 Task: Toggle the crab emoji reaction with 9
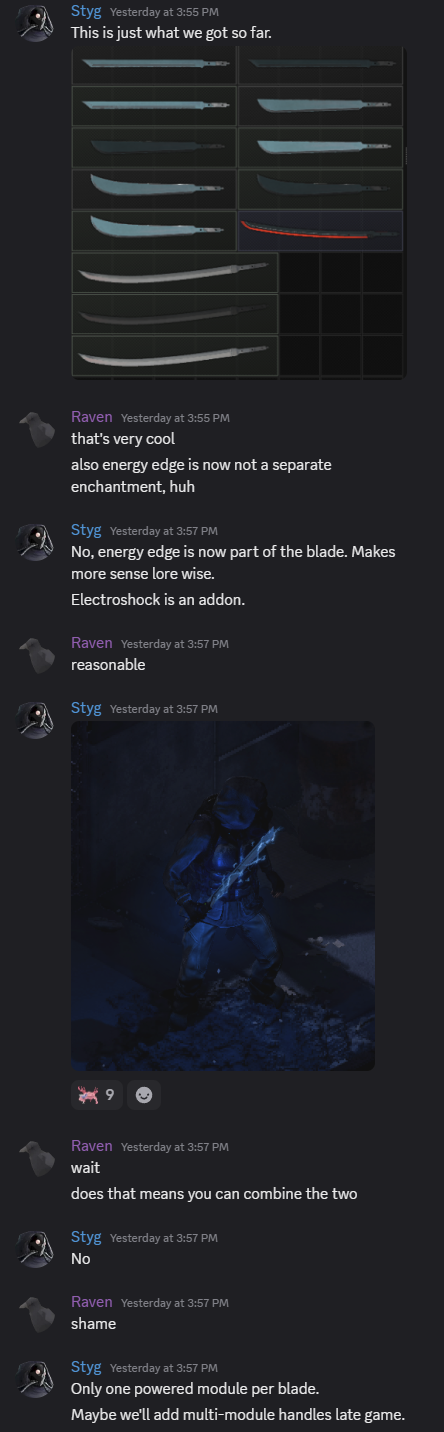tap(97, 1095)
